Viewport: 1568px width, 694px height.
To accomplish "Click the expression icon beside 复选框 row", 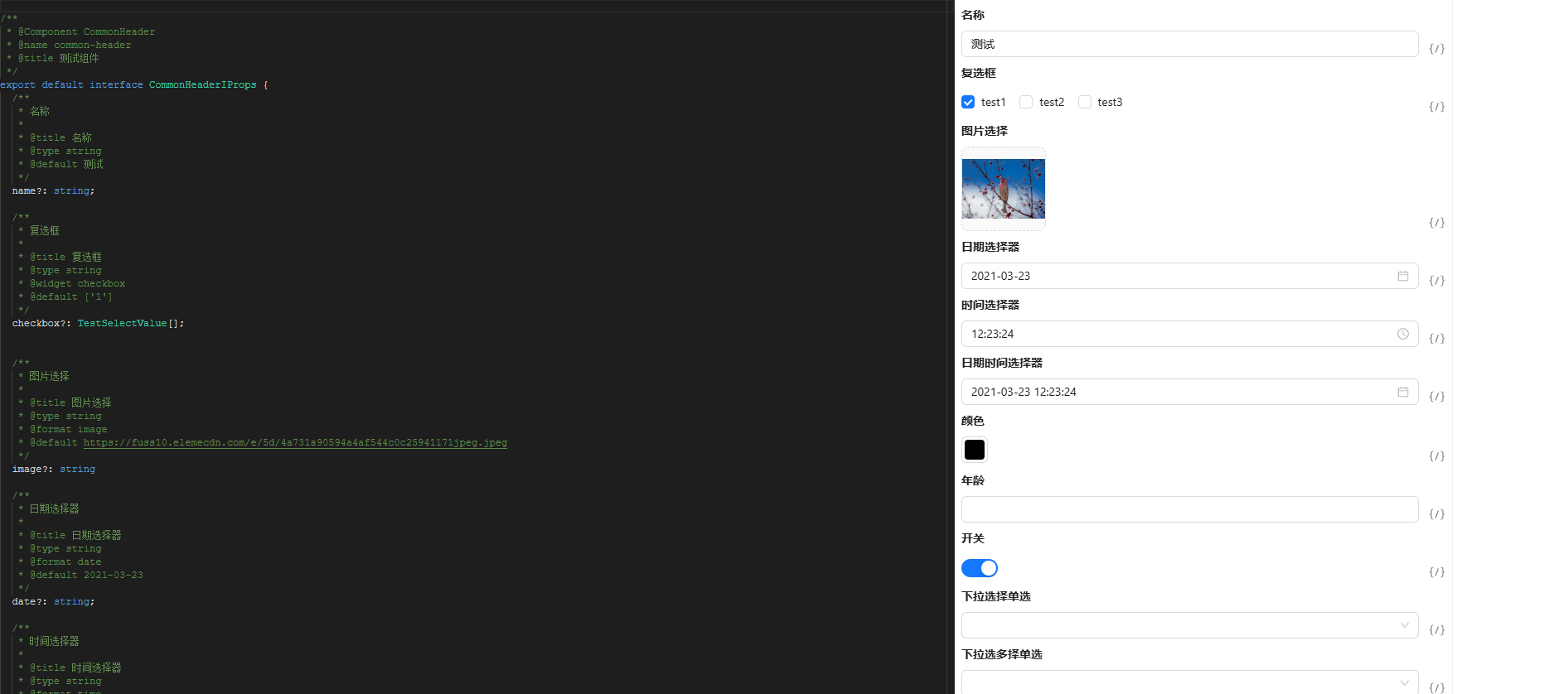I will click(x=1436, y=107).
